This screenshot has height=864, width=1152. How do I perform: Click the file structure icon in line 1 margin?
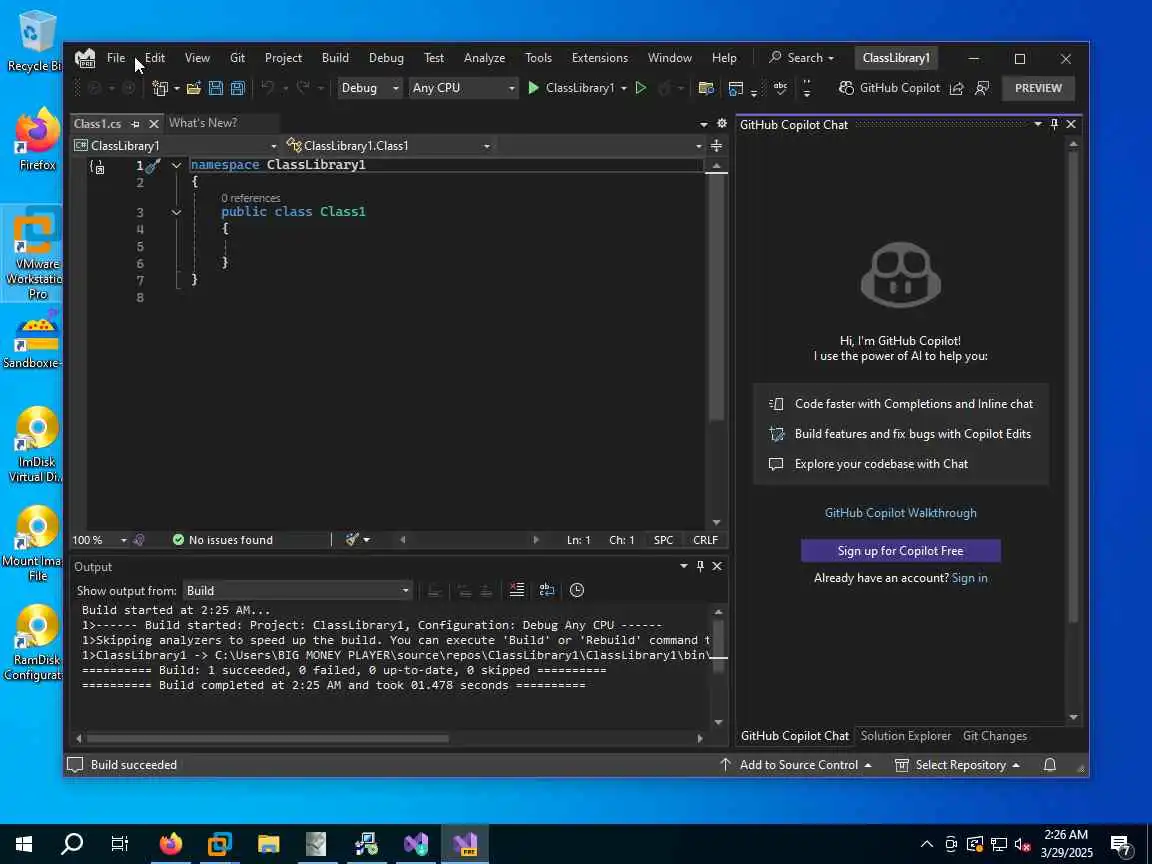point(97,167)
